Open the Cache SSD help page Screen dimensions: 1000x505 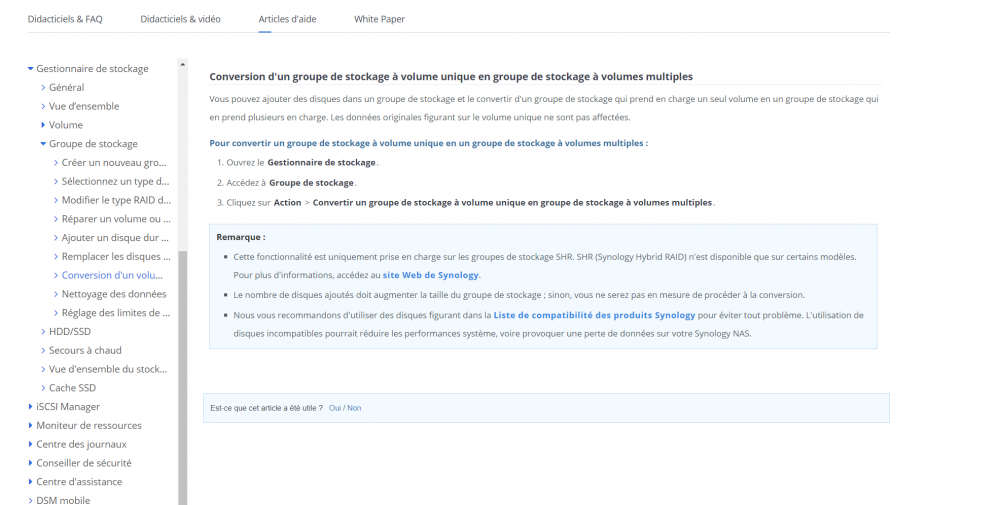(72, 388)
